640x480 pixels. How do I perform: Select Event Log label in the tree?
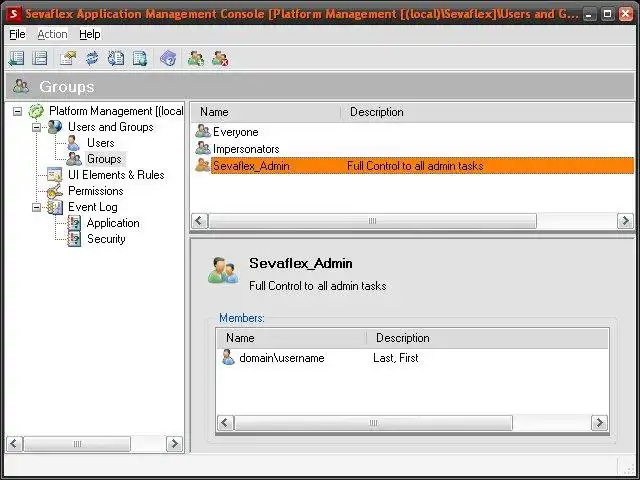tap(93, 207)
